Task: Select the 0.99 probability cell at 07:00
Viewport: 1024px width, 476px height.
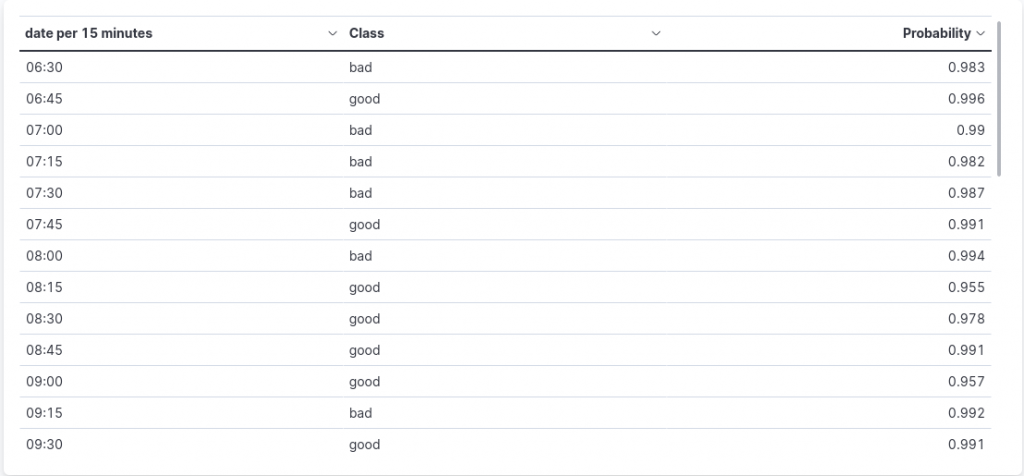Action: 829,130
